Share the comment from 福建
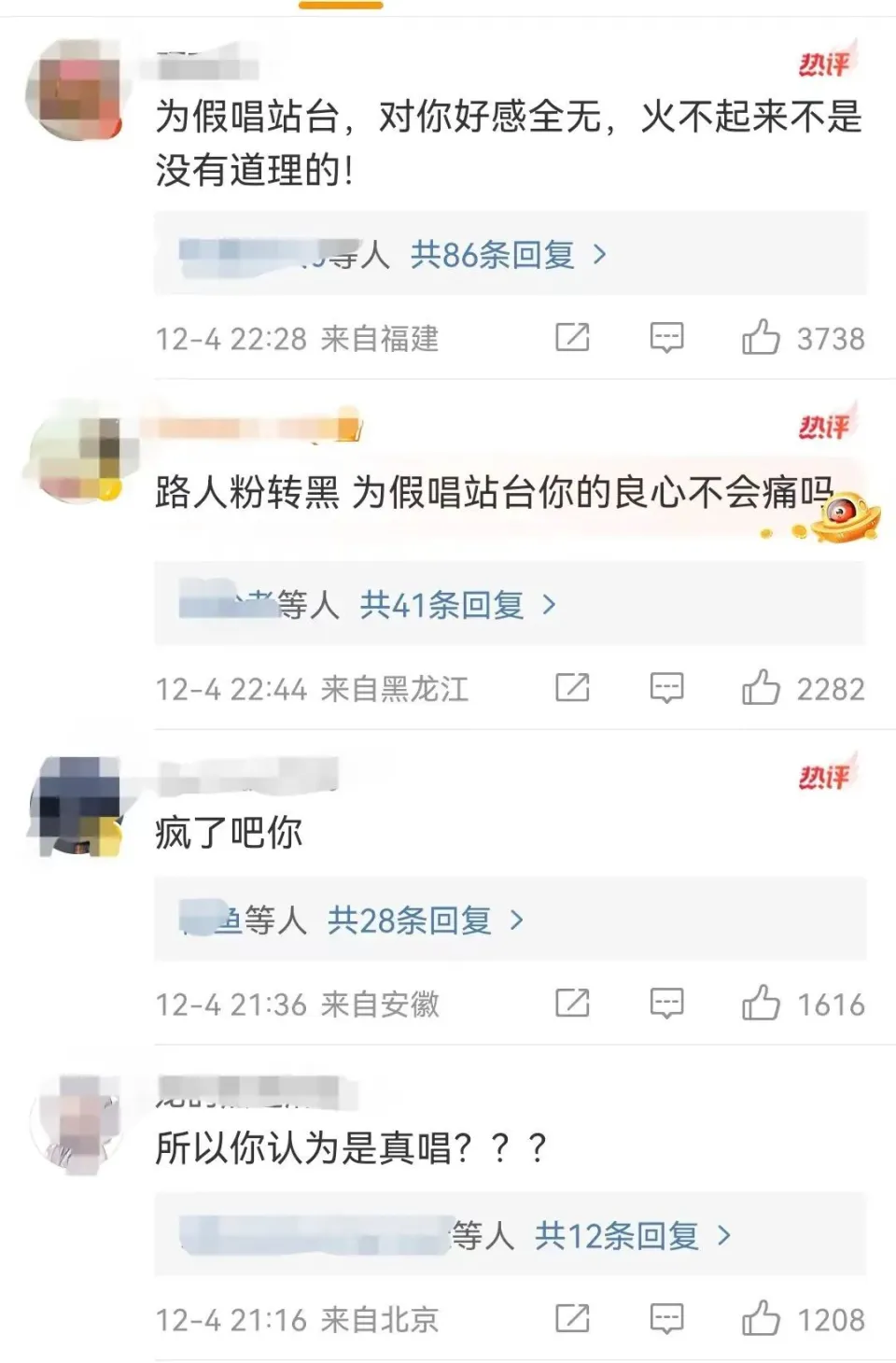The image size is (896, 1363). pos(572,337)
